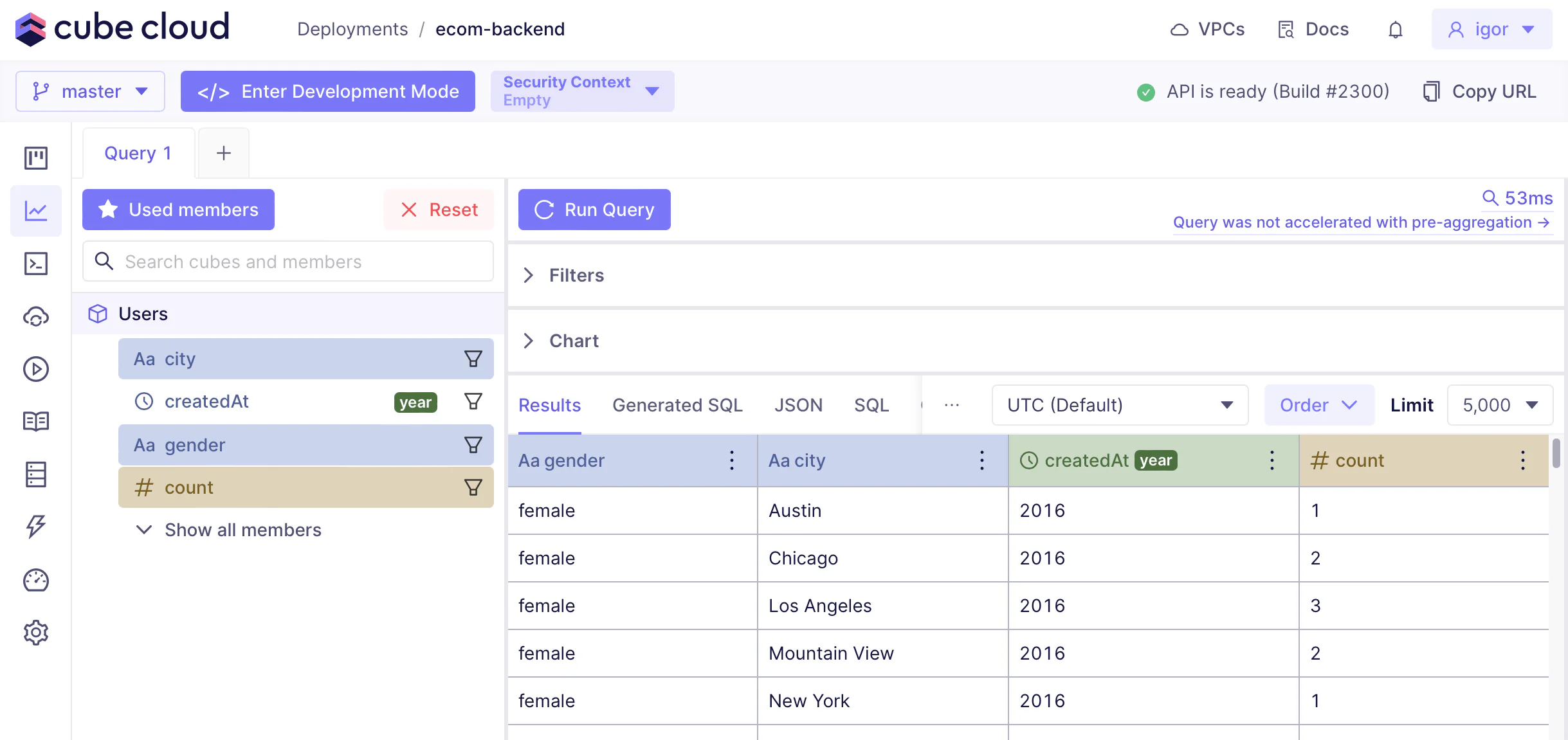Open the notifications bell icon
Screen dimensions: 1568x740
tap(1395, 30)
